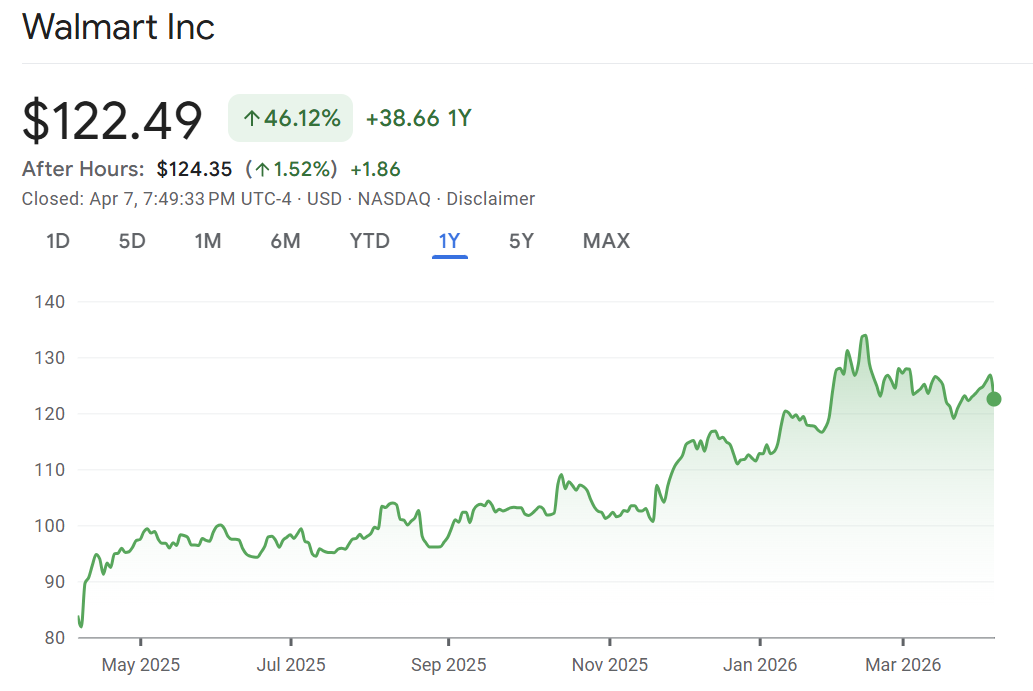Click the Nov 2025 axis label
Viewport: 1033px width, 691px height.
pyautogui.click(x=608, y=664)
